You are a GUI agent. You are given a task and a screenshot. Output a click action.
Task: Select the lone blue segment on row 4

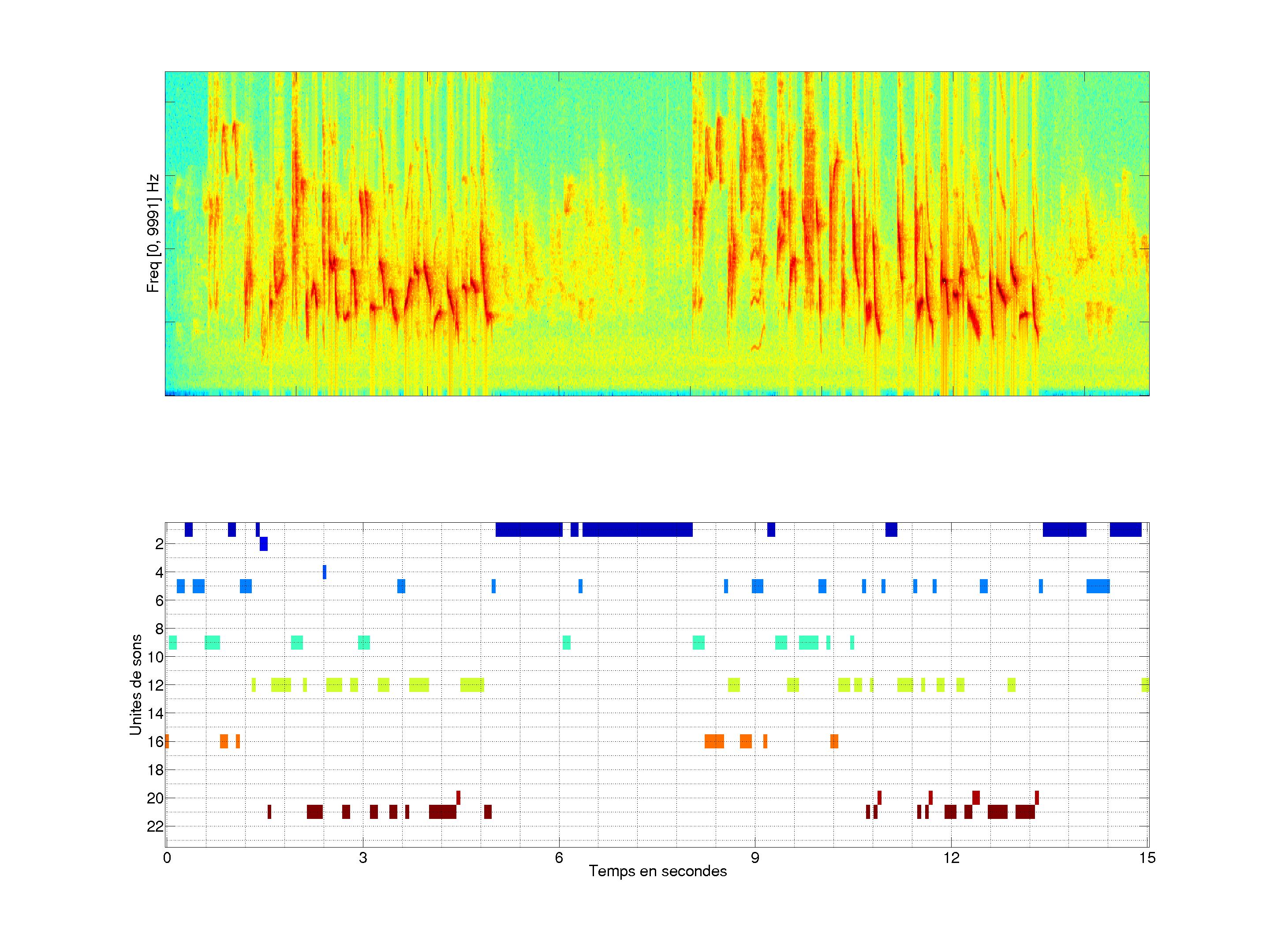click(325, 572)
